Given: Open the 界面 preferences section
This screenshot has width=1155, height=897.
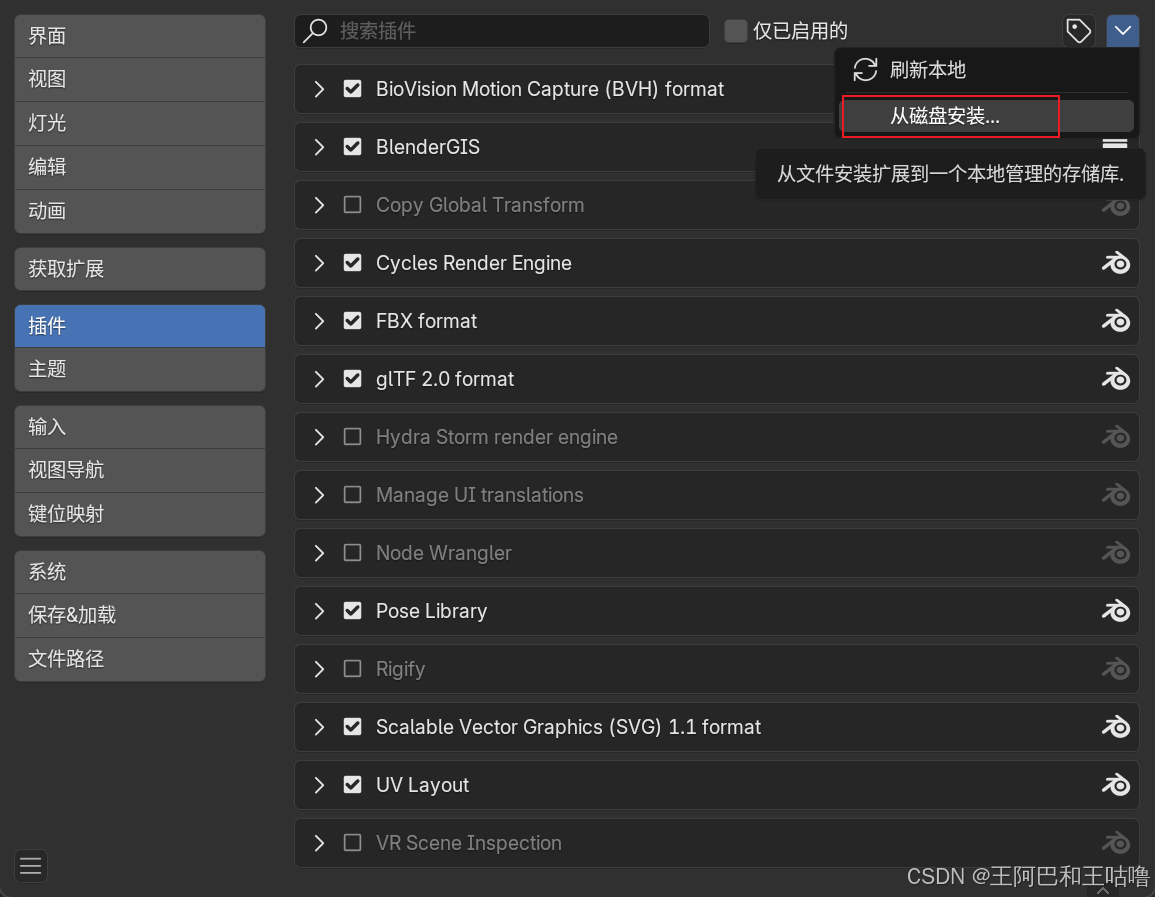Looking at the screenshot, I should pyautogui.click(x=140, y=36).
